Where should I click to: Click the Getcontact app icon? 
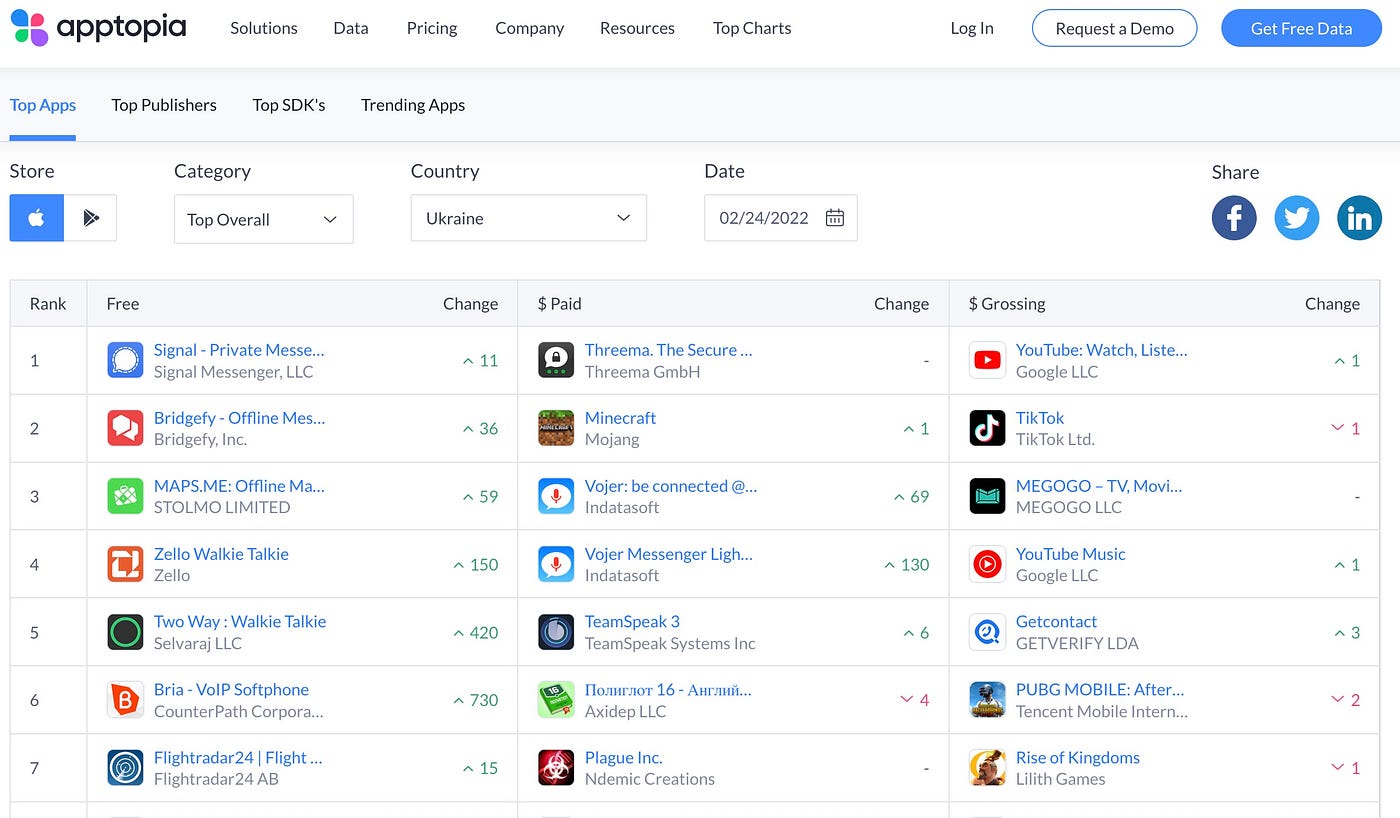(987, 632)
